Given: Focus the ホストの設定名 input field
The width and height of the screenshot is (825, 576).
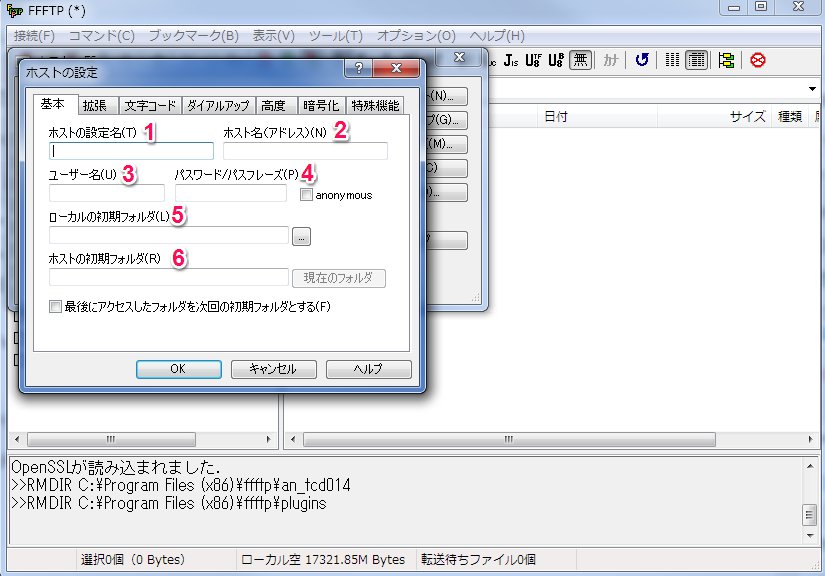Looking at the screenshot, I should (x=132, y=151).
